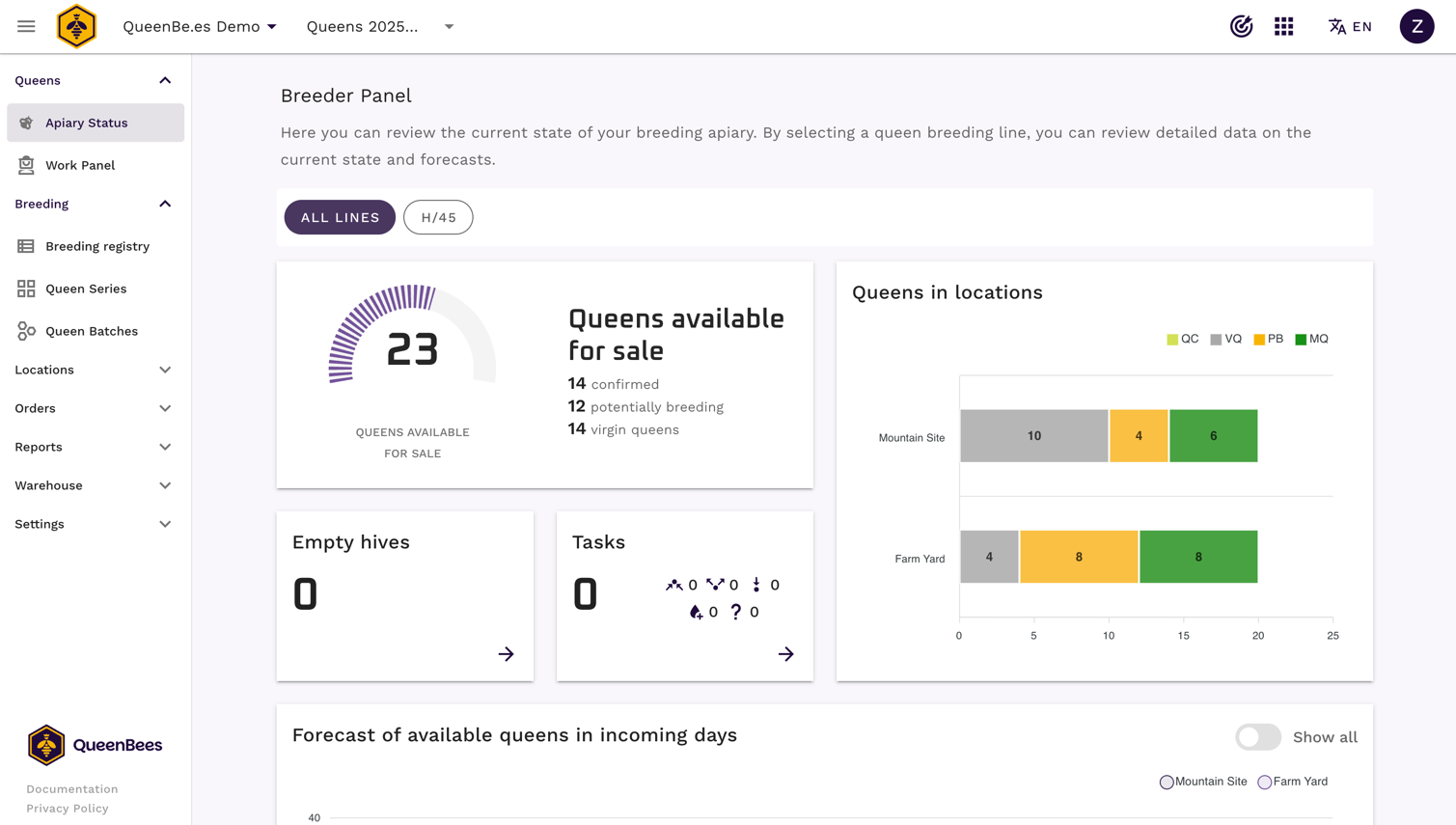Open the goals target icon in header
The image size is (1456, 825).
[x=1241, y=26]
